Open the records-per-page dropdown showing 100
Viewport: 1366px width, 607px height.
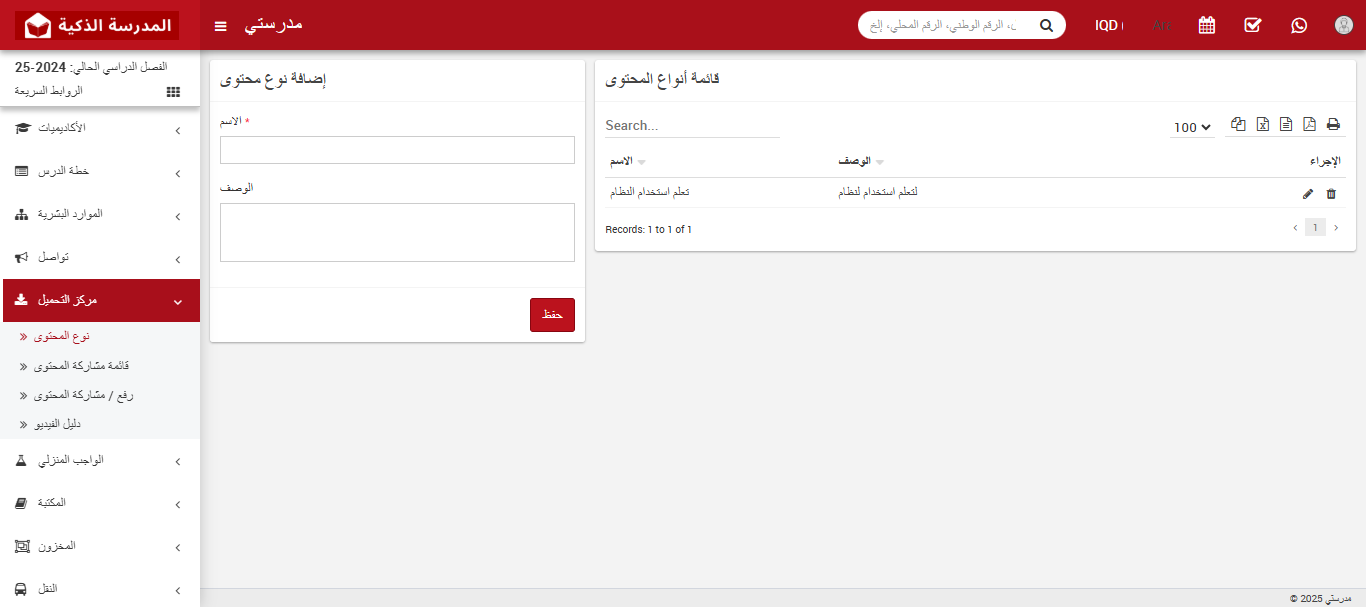(x=1191, y=127)
